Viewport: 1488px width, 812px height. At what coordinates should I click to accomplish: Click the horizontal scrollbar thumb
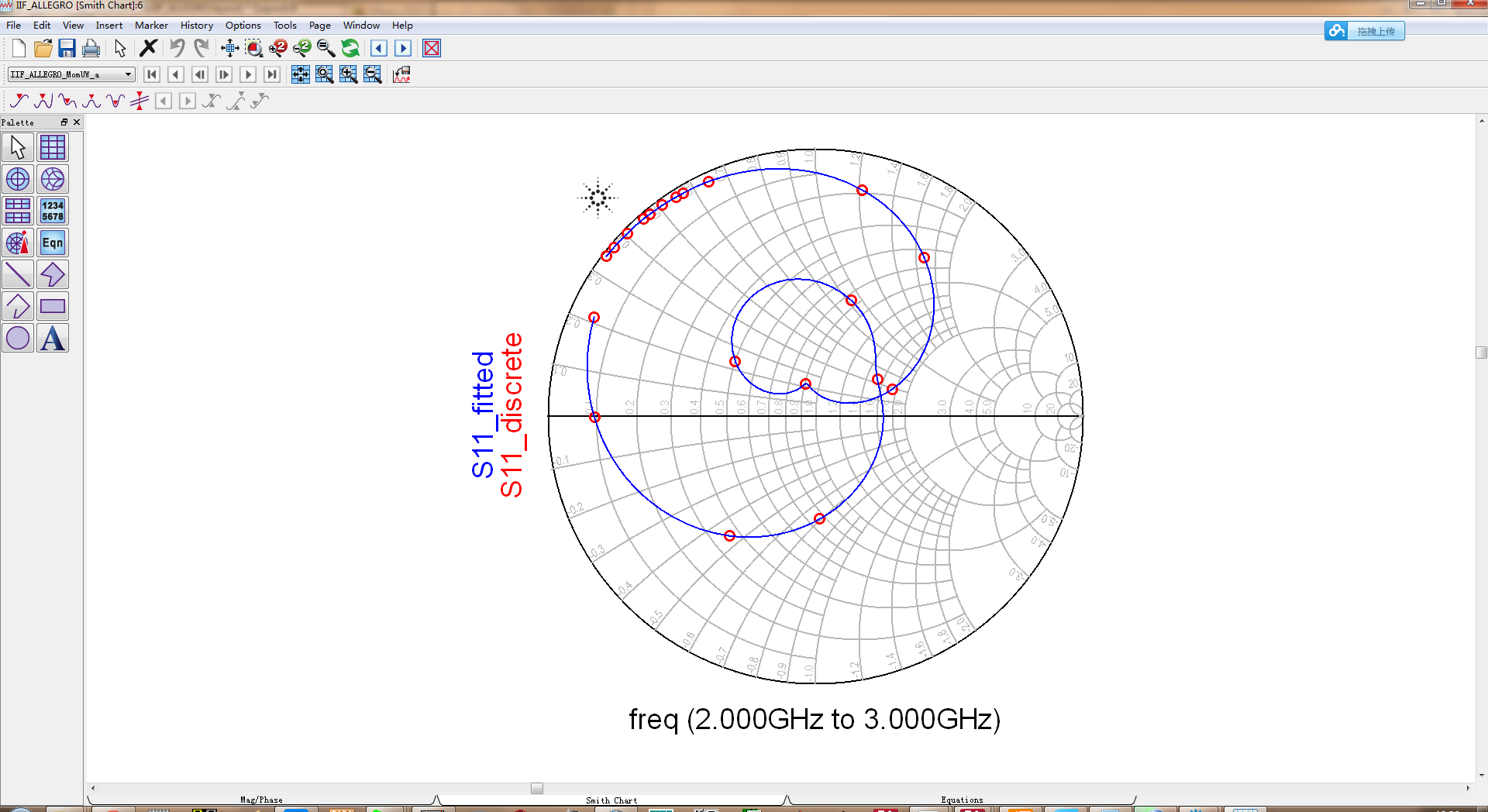[x=537, y=788]
